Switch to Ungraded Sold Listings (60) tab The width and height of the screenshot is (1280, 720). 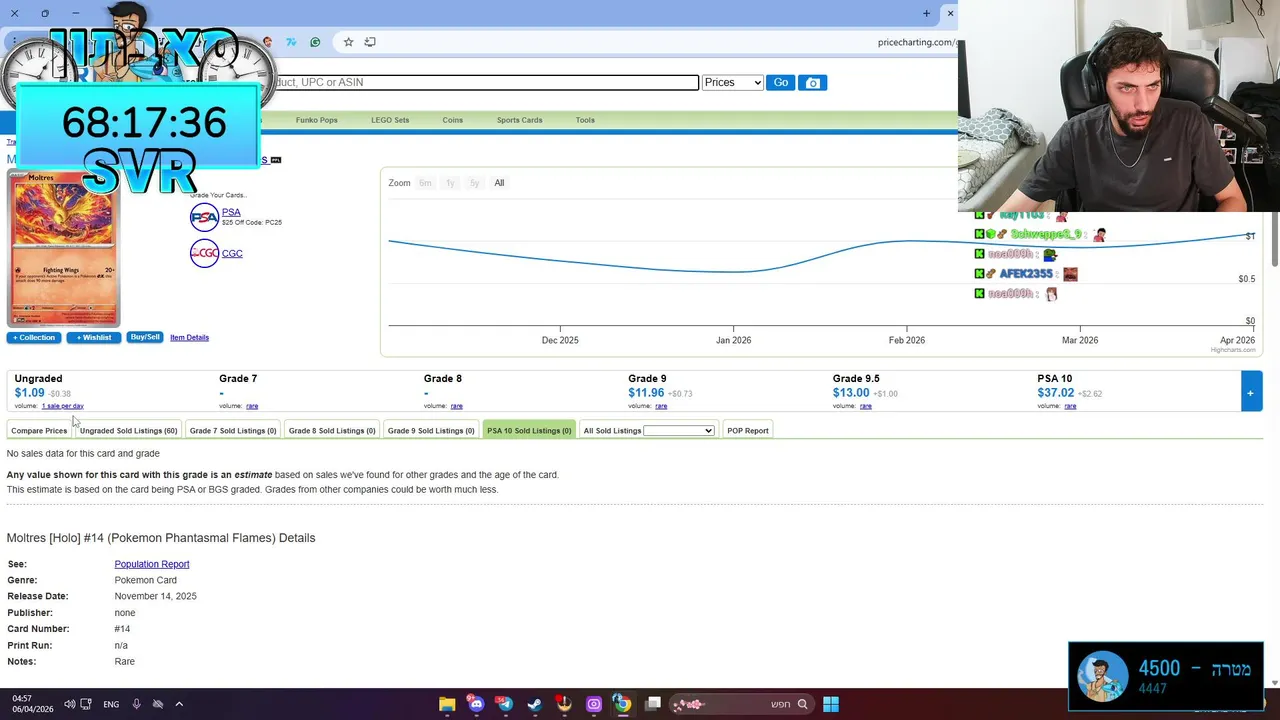[128, 431]
